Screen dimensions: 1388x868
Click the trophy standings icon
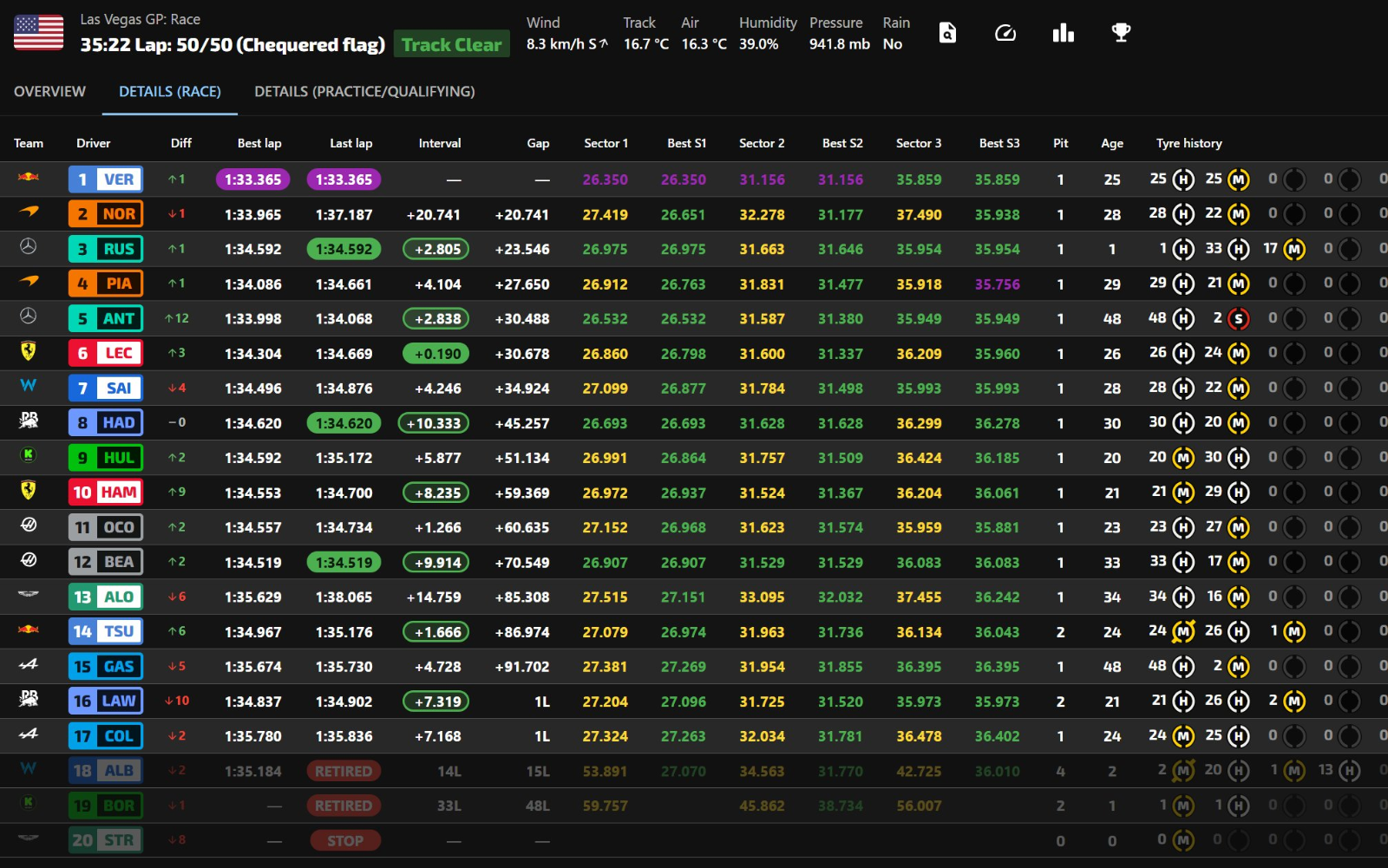pos(1121,33)
